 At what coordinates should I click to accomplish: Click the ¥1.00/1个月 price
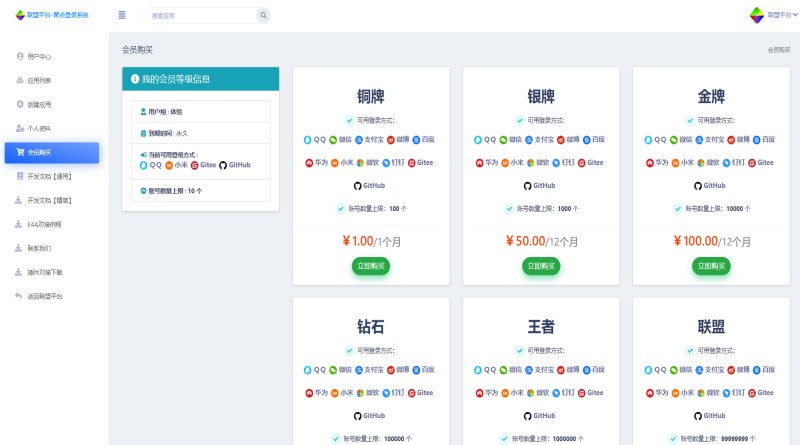coord(371,241)
